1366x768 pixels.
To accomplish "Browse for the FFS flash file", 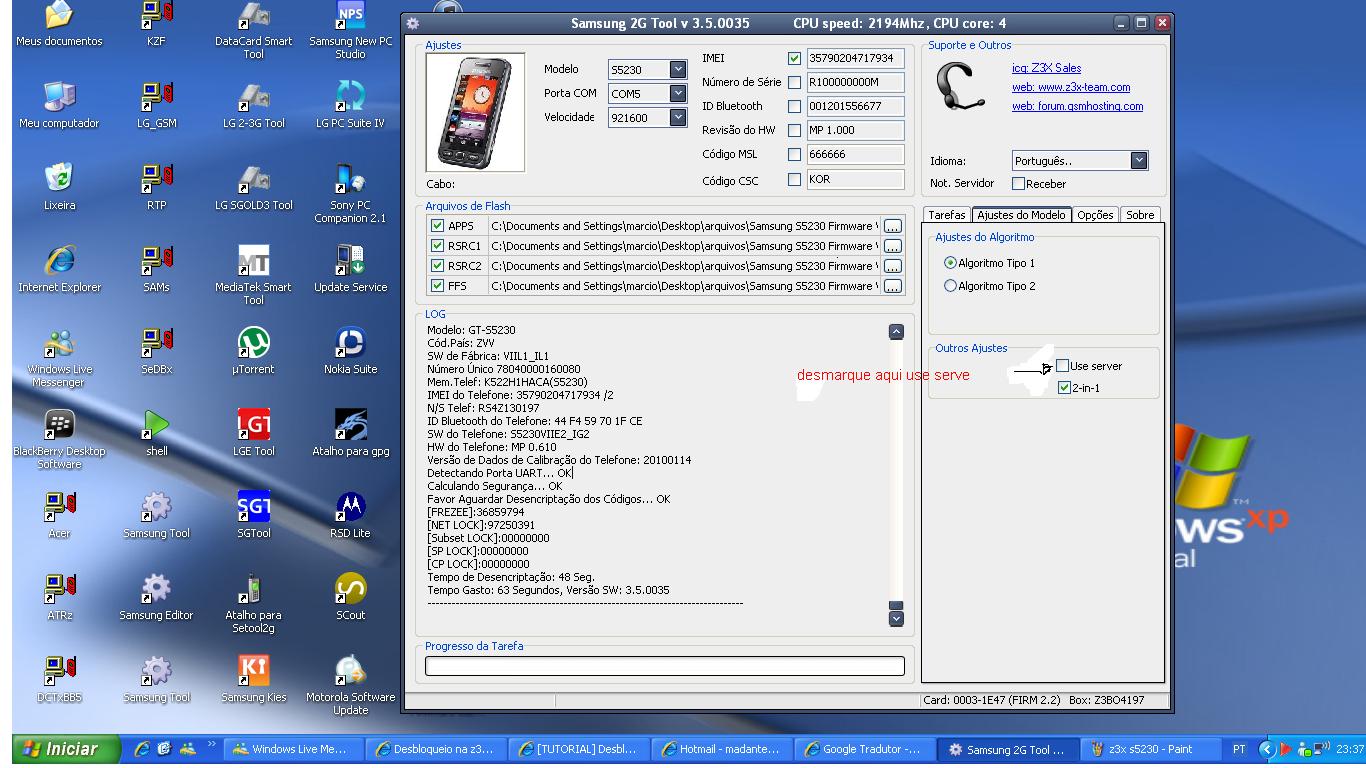I will click(x=892, y=286).
